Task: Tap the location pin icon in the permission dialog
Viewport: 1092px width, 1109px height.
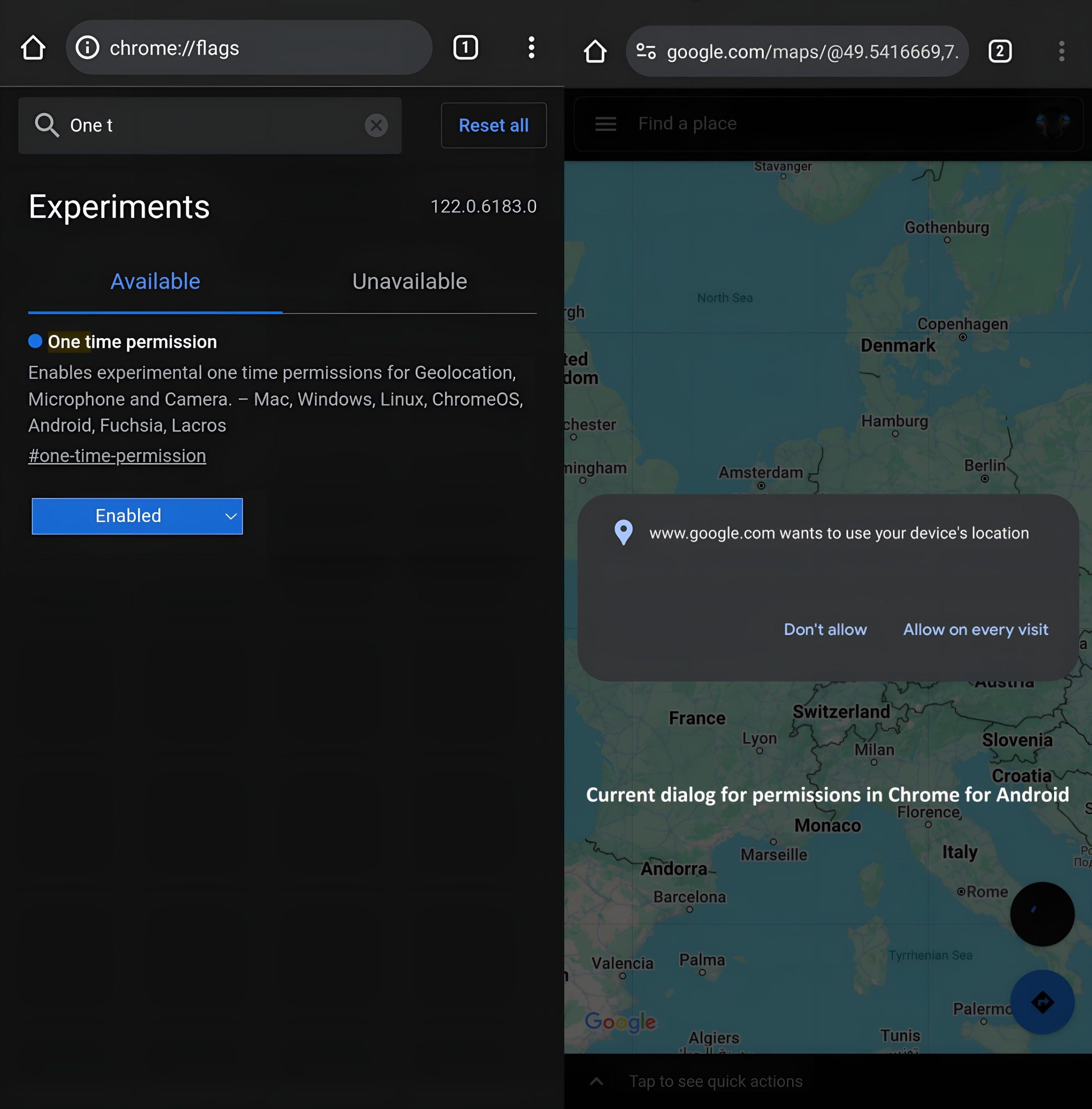Action: tap(623, 532)
